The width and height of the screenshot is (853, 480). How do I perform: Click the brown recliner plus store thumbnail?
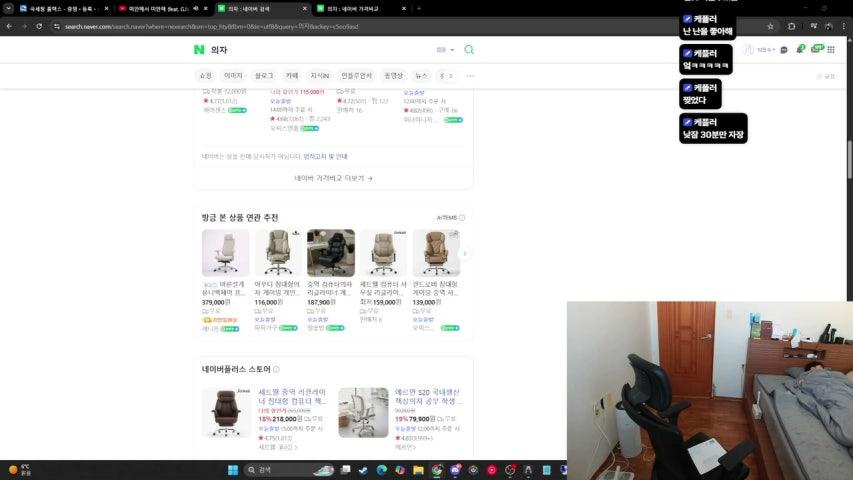click(x=226, y=413)
